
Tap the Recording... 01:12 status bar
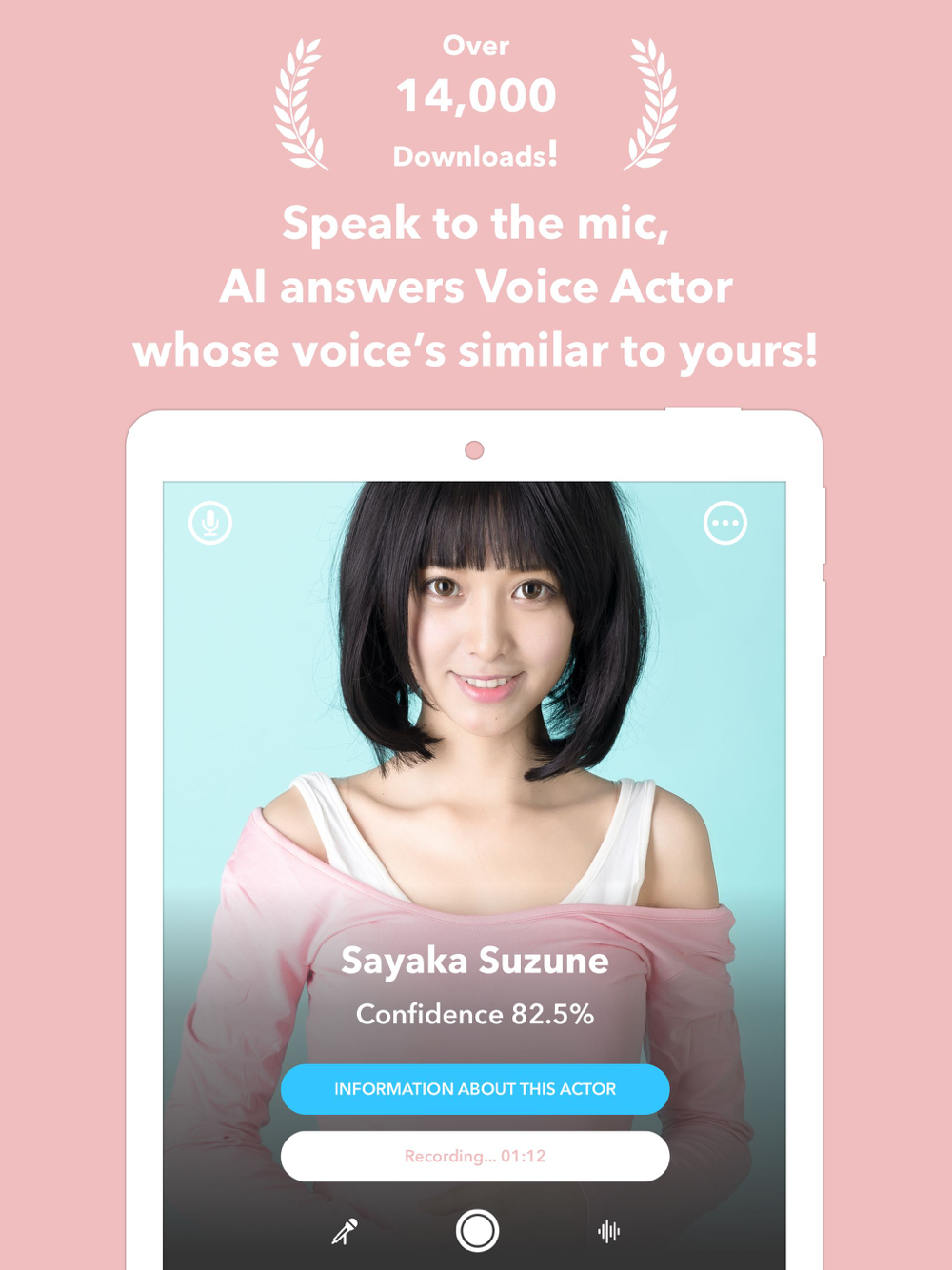click(475, 1157)
